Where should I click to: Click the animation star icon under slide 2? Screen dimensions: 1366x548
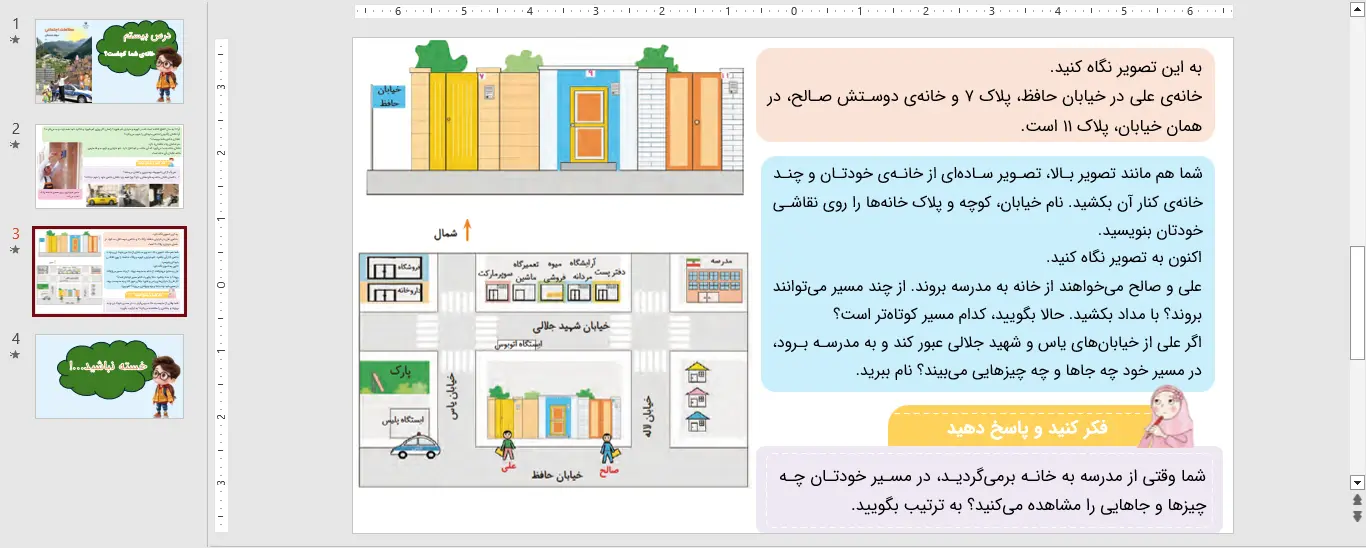15,145
